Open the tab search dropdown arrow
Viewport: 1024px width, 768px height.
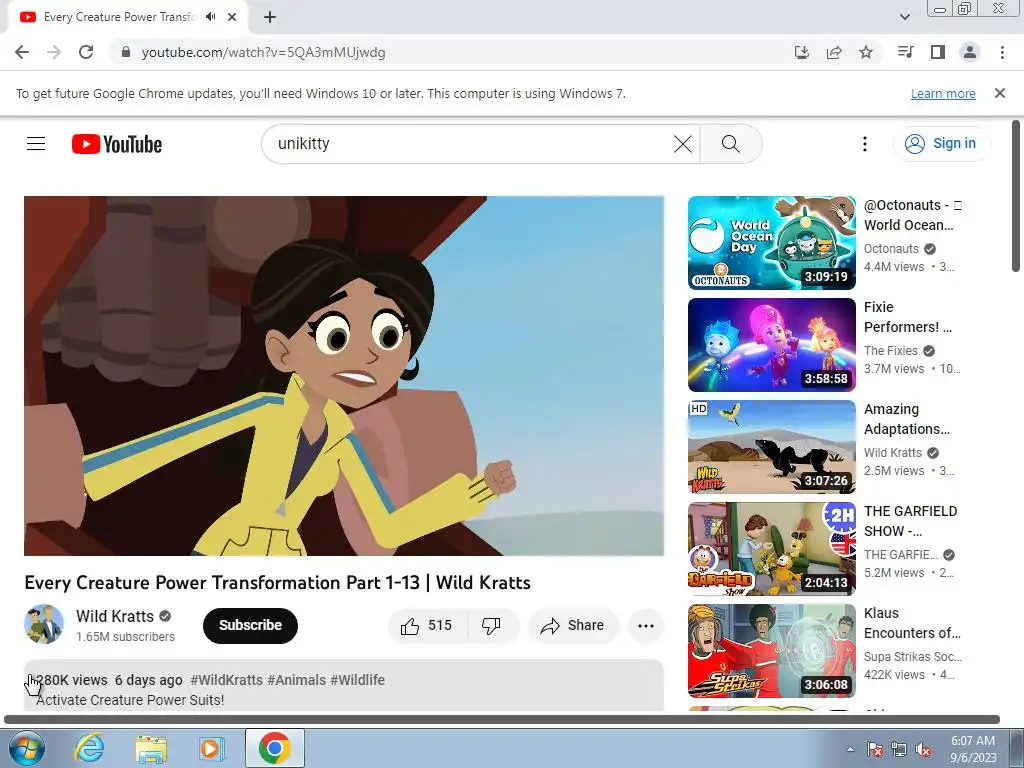[905, 17]
